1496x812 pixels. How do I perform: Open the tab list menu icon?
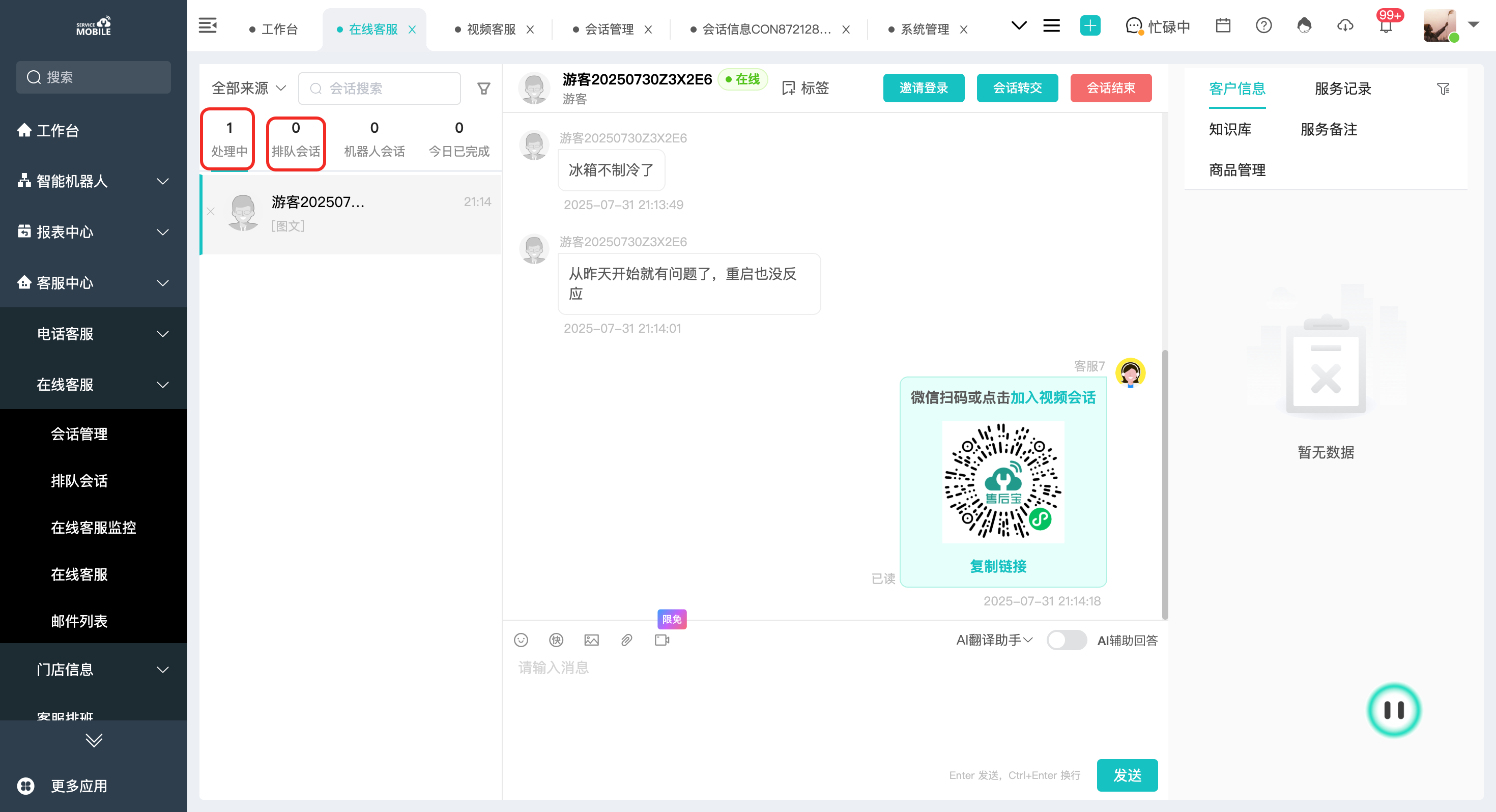[1051, 26]
